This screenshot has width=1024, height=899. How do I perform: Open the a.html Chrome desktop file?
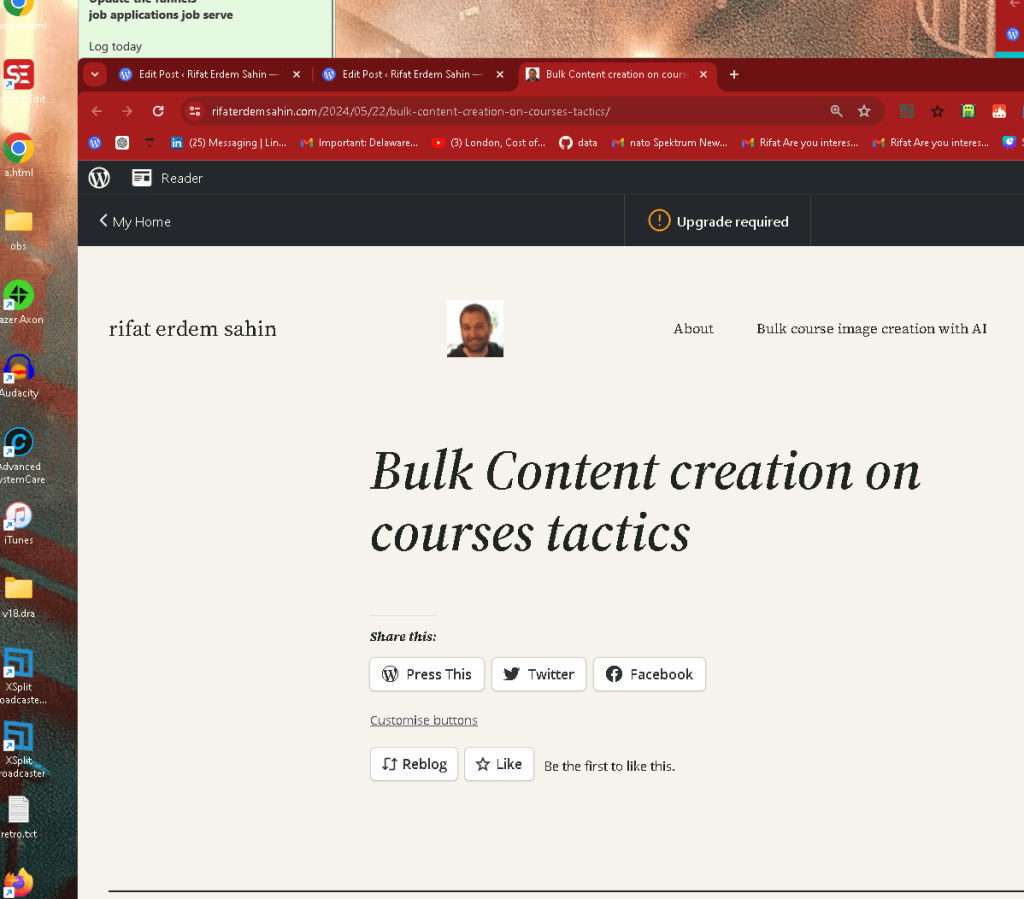pos(18,155)
